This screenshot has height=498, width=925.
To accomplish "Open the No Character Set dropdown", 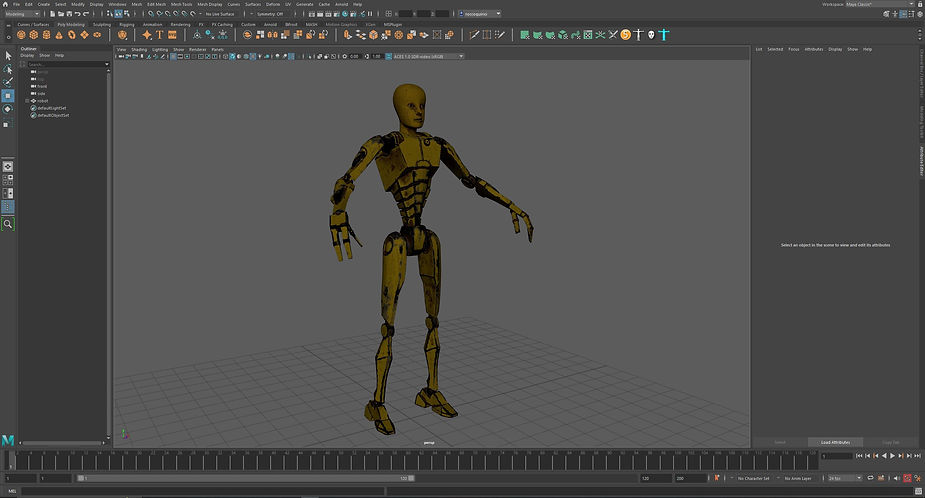I will (x=753, y=479).
